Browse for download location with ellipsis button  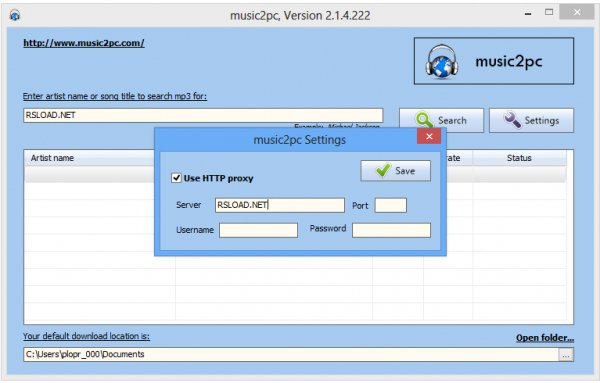(566, 355)
